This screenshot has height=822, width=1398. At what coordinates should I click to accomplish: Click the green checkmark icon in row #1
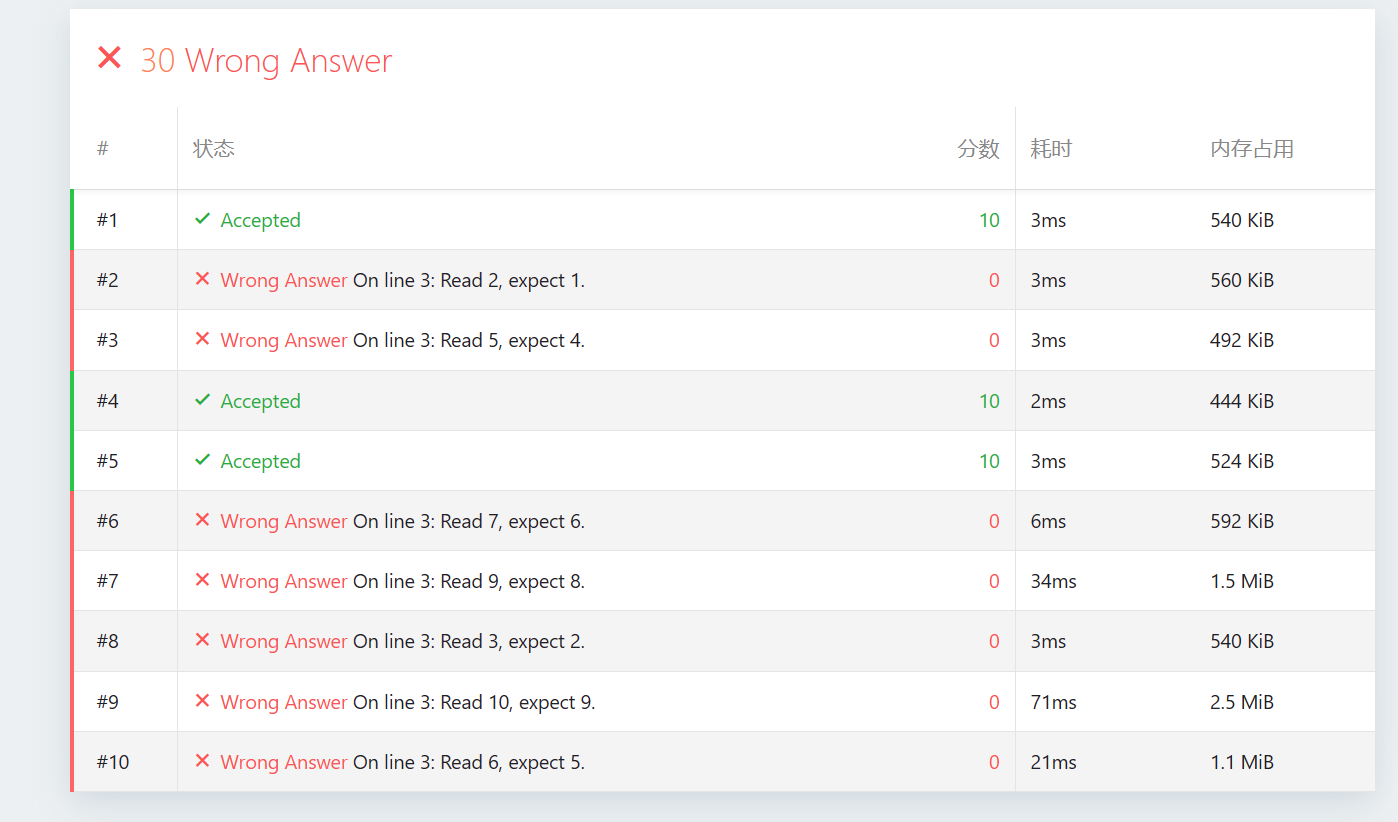202,219
